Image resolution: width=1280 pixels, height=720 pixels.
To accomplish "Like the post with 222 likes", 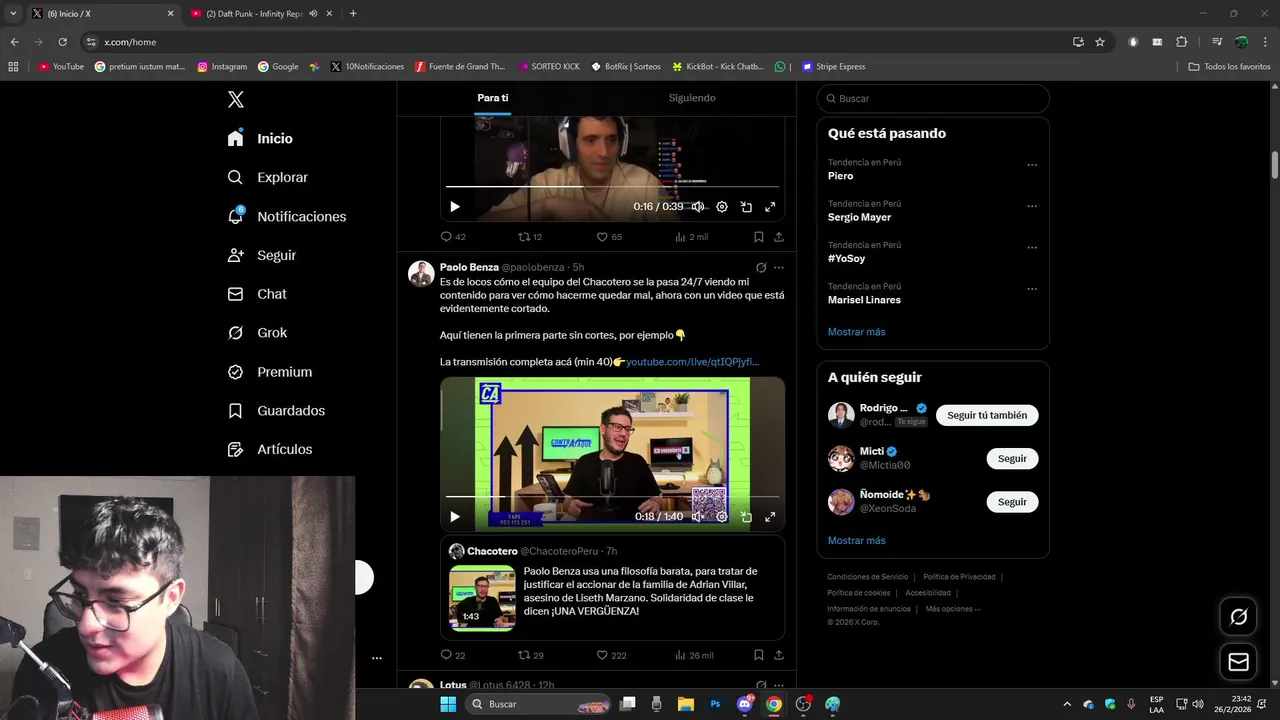I will click(611, 655).
